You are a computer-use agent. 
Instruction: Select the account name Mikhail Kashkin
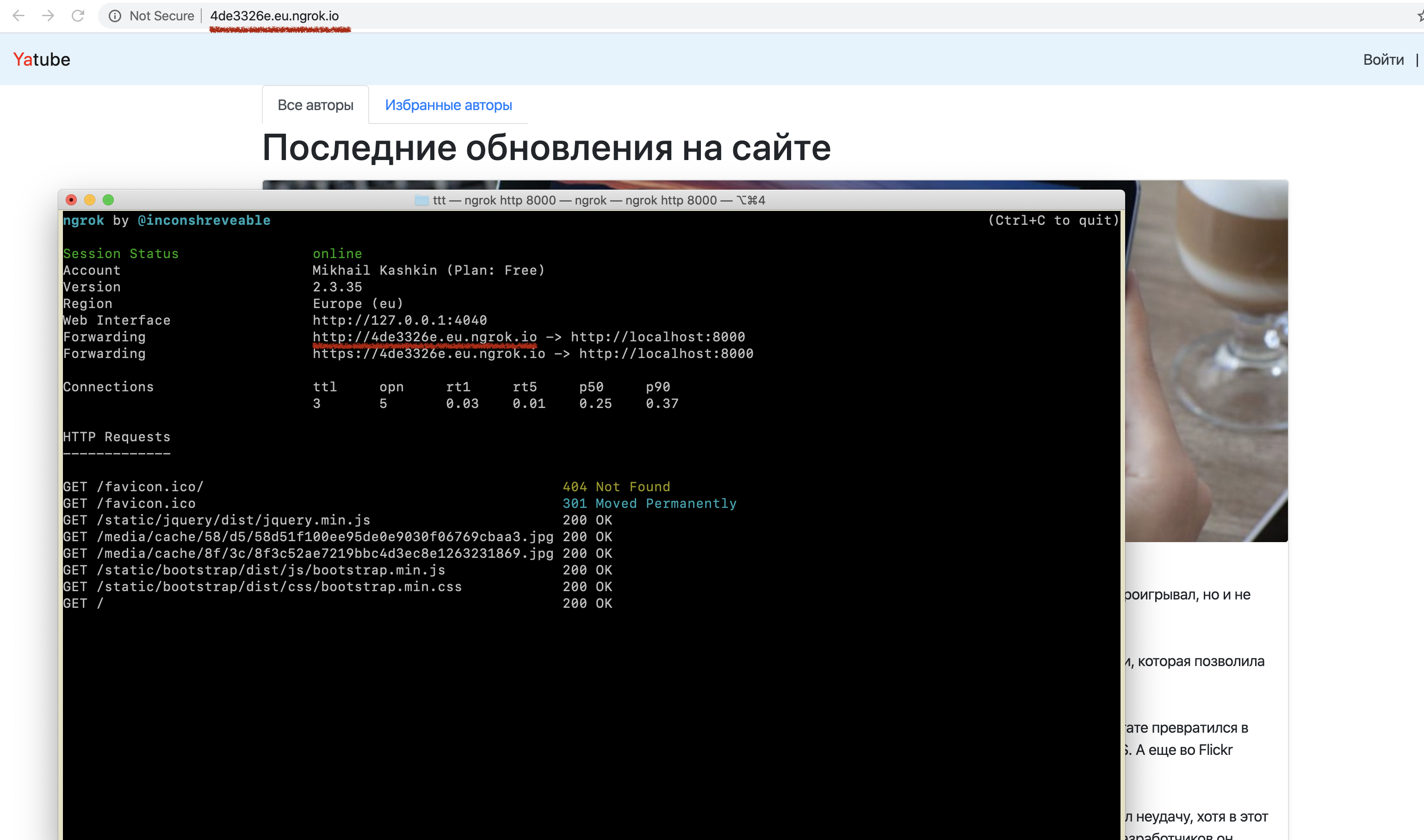point(375,271)
